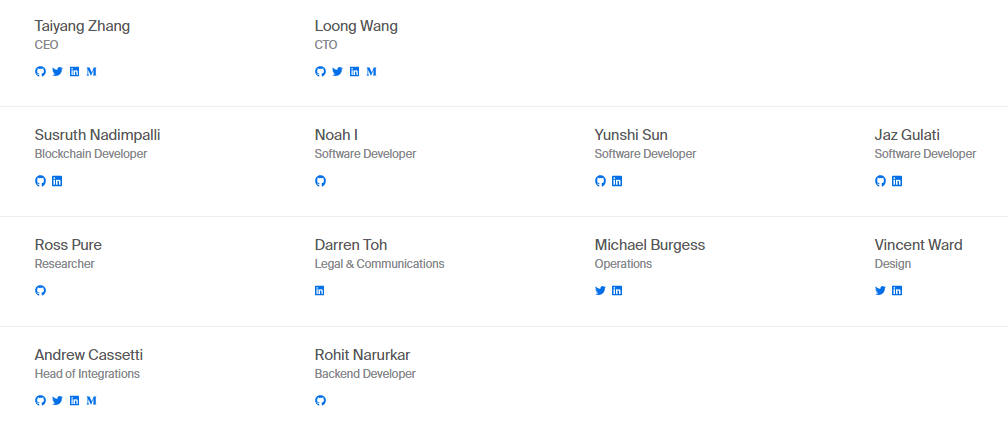This screenshot has width=1008, height=442.
Task: Open Jaz Gulati's LinkedIn icon
Action: pyautogui.click(x=897, y=181)
